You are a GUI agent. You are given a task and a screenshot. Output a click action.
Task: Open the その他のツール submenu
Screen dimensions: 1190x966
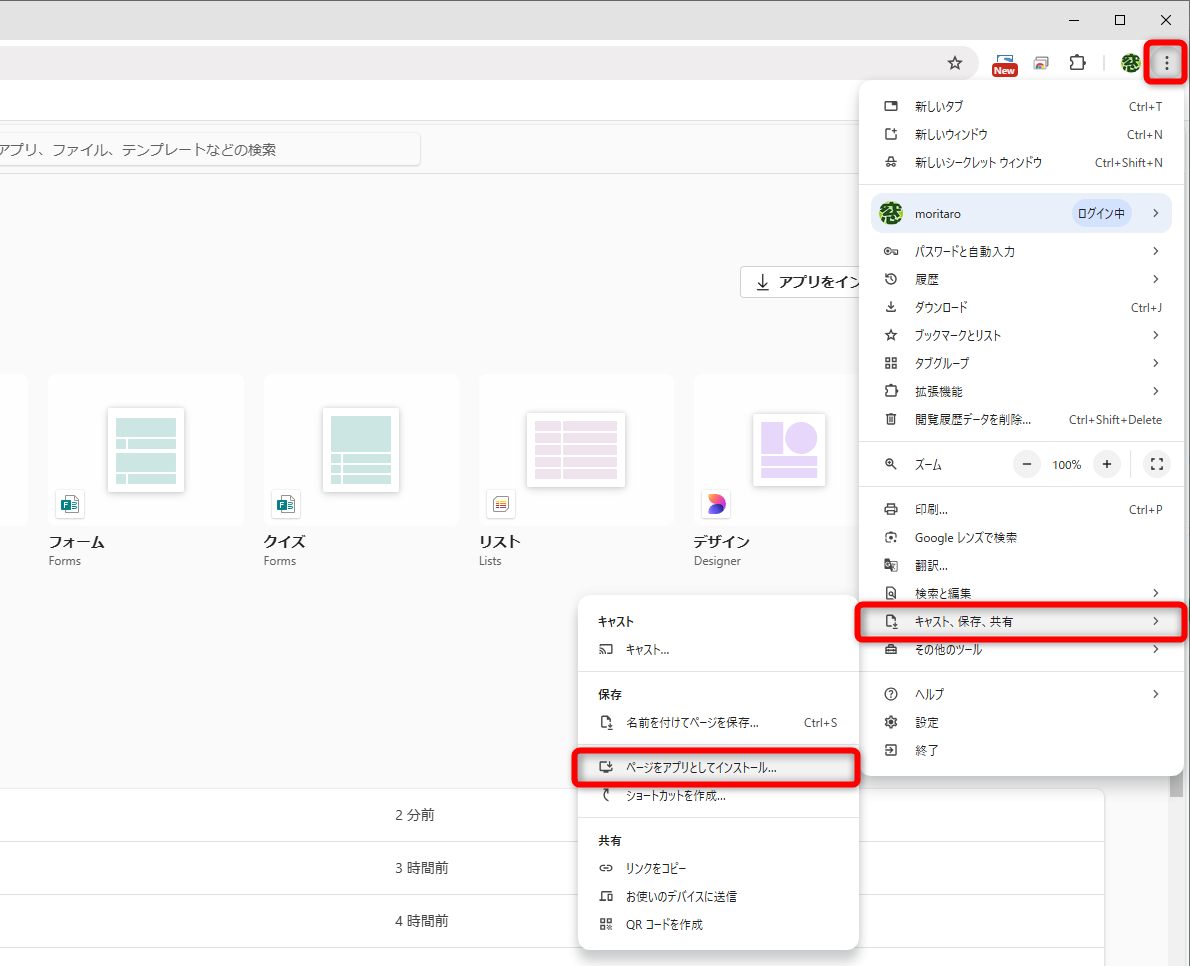(x=946, y=649)
